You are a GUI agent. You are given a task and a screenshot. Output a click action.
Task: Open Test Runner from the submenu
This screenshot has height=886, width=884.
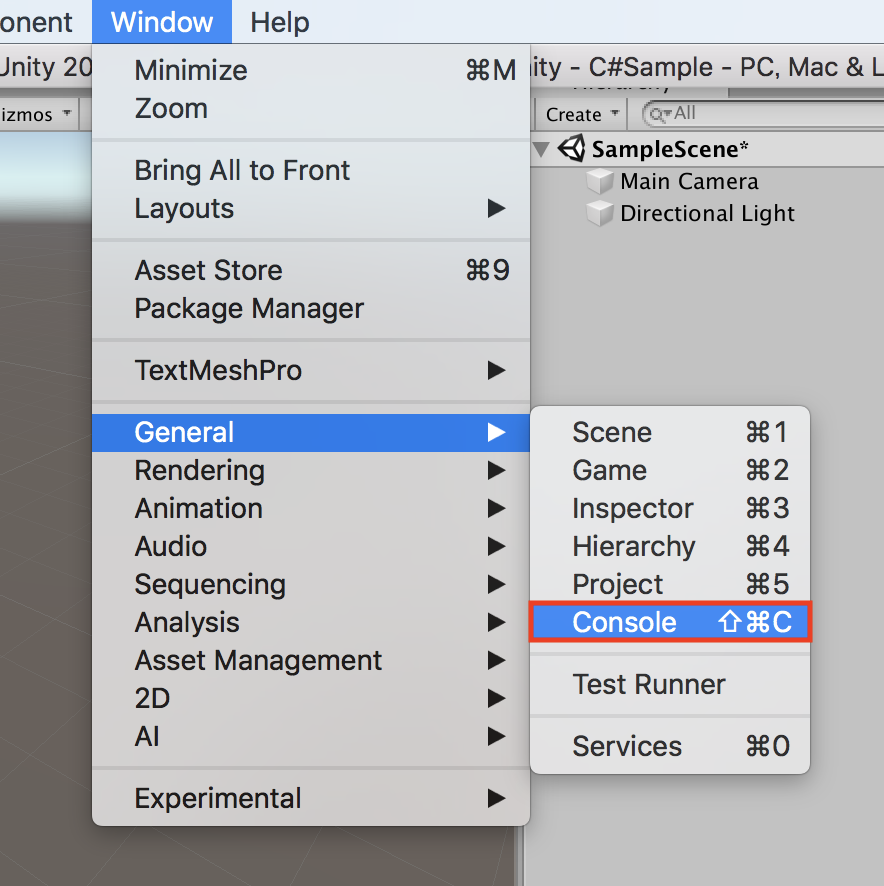649,684
